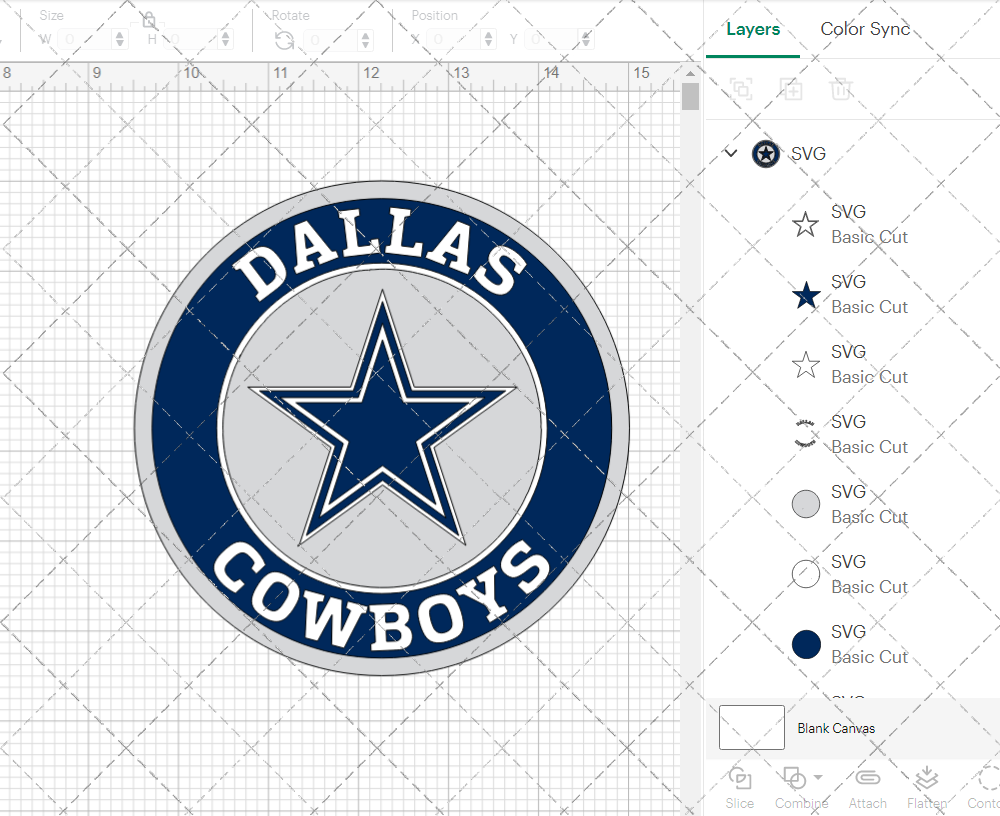Open the Color Sync tab
The width and height of the screenshot is (1000, 816).
[x=865, y=29]
